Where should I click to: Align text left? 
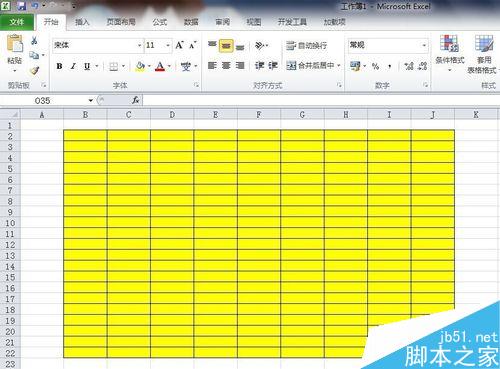point(212,66)
